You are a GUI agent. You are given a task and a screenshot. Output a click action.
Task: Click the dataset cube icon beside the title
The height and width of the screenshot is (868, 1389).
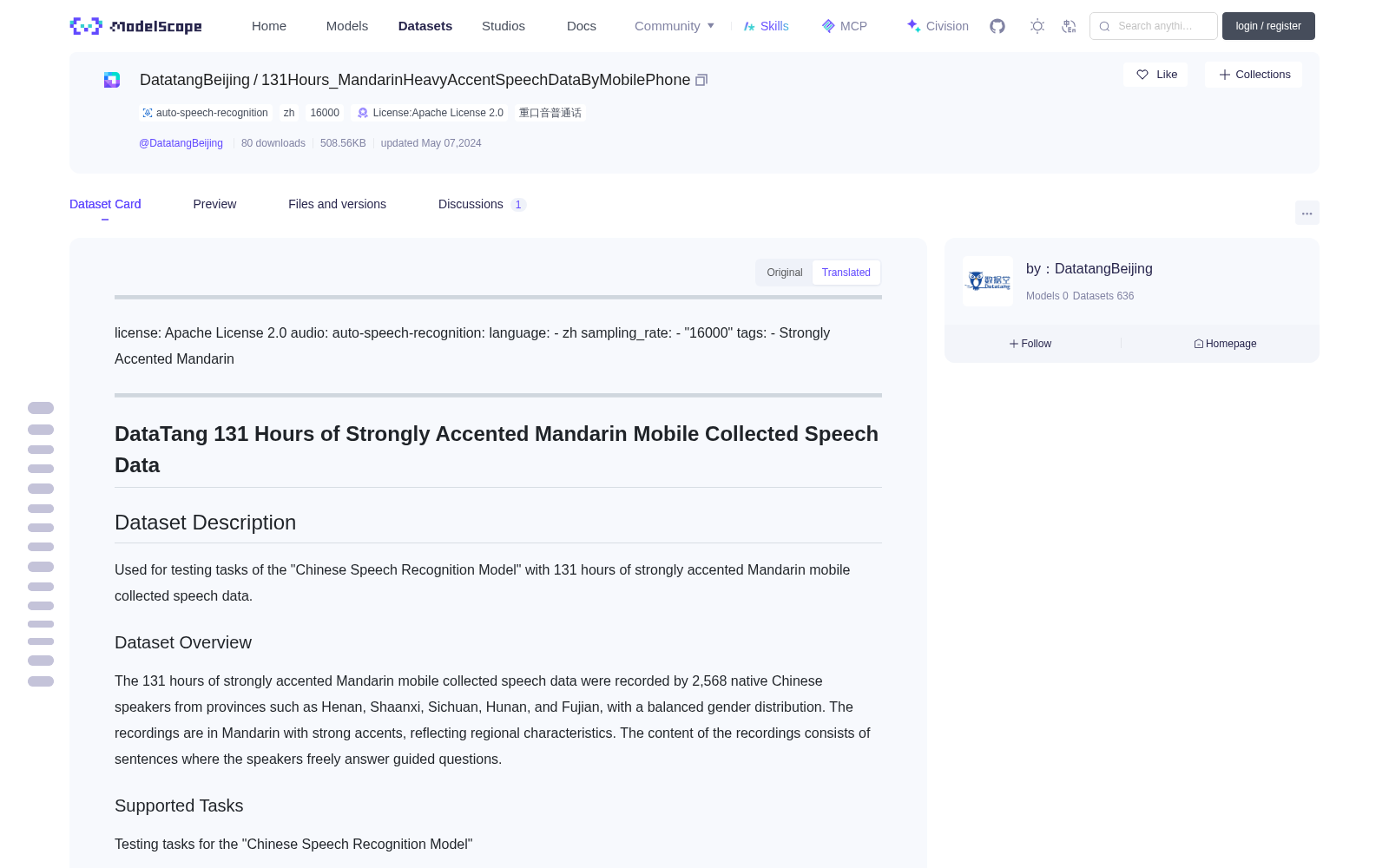tap(112, 80)
